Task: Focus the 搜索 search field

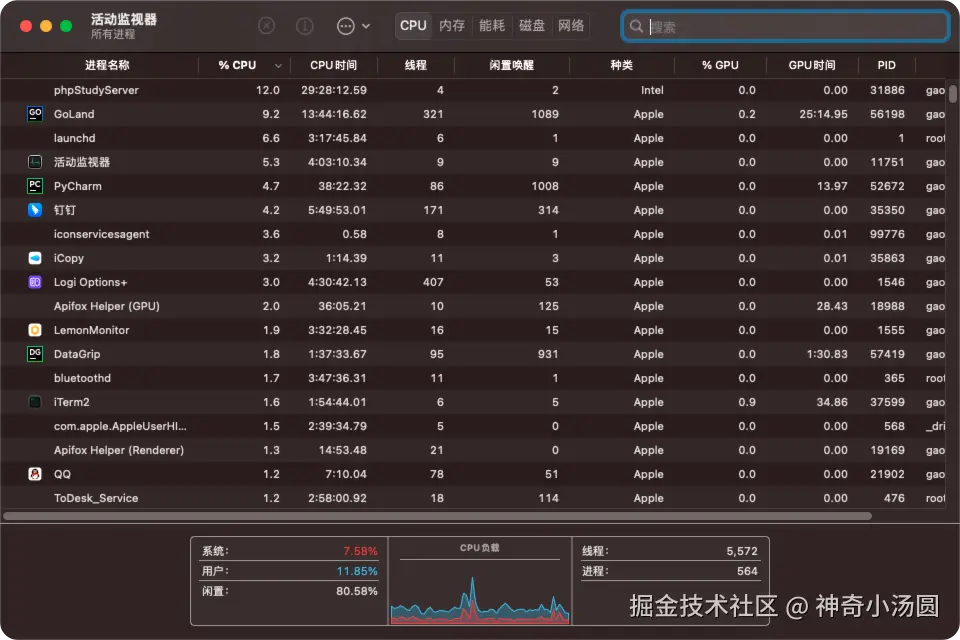Action: pos(786,26)
